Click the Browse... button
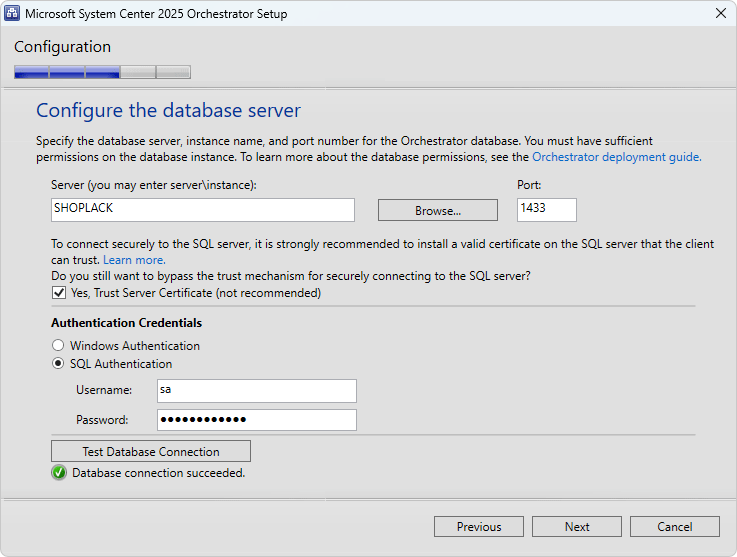This screenshot has width=737, height=557. (x=438, y=210)
